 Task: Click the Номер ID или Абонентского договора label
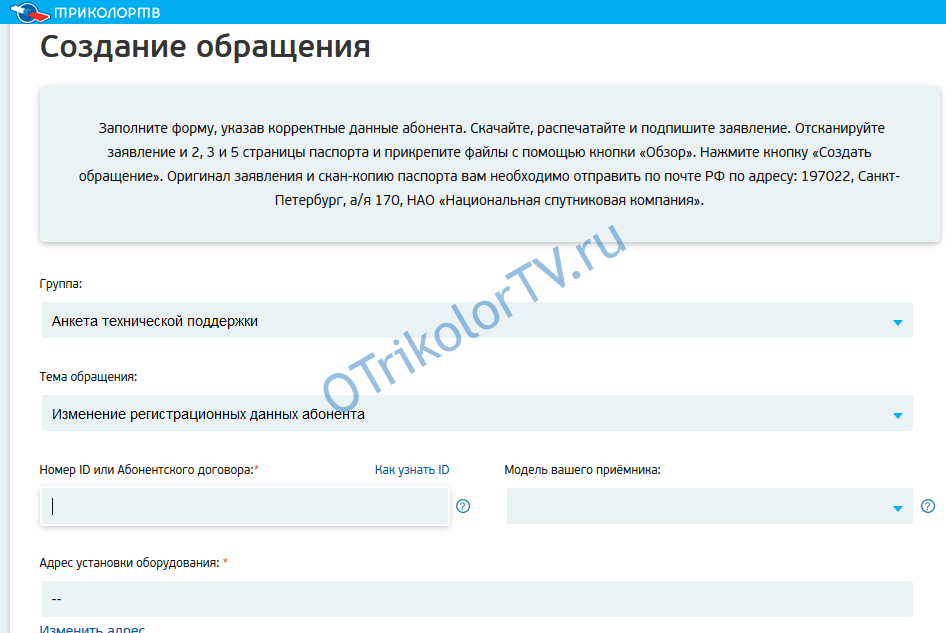[146, 470]
